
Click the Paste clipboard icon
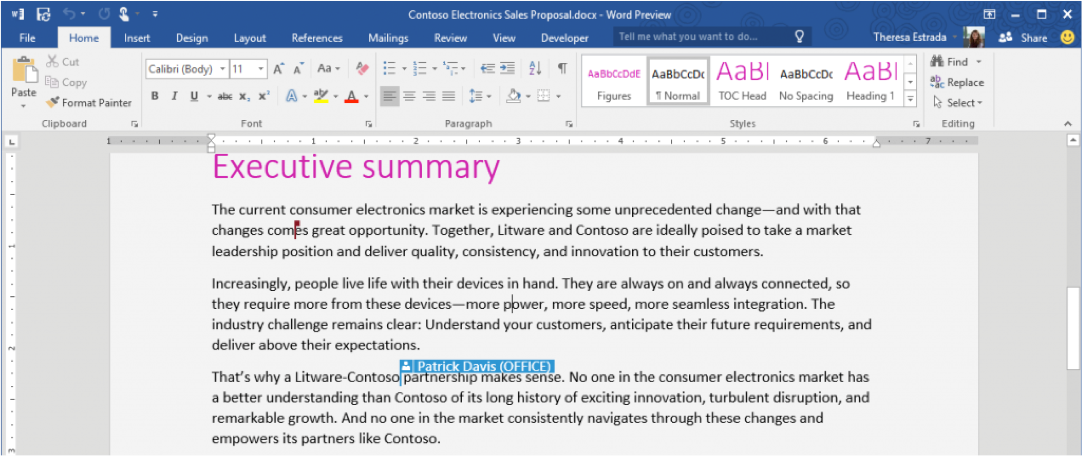click(x=24, y=69)
